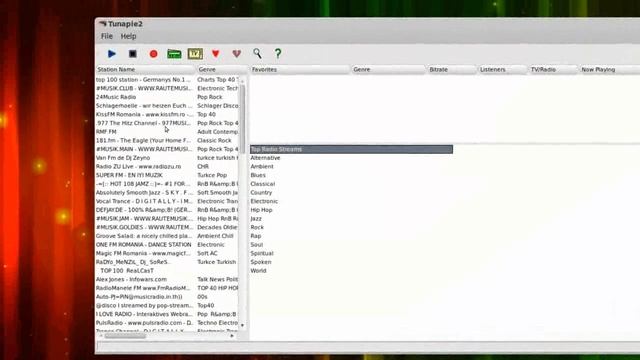Sort by the Station Name column header
Screen dimensions: 640x360
point(145,69)
